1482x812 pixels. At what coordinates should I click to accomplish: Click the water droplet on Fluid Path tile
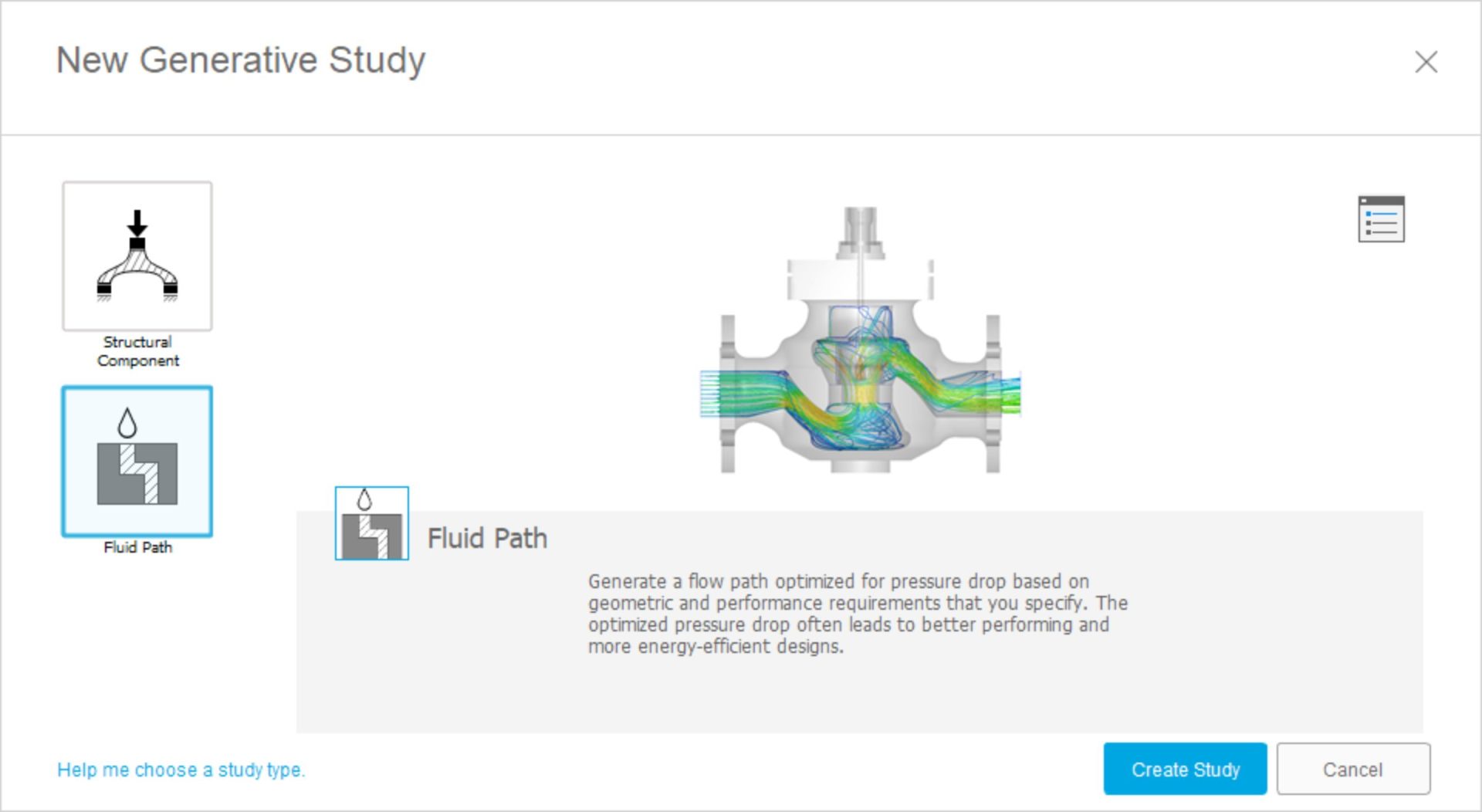[127, 423]
